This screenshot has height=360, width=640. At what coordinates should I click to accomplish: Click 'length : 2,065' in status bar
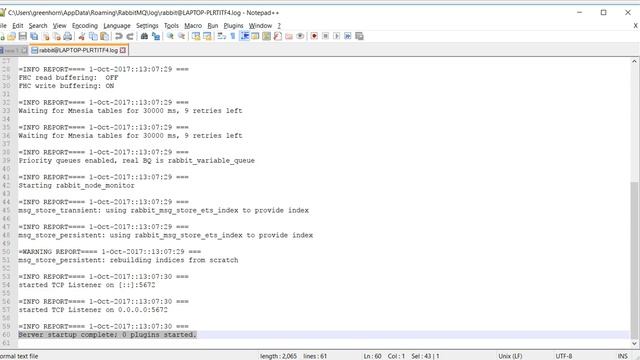278,356
